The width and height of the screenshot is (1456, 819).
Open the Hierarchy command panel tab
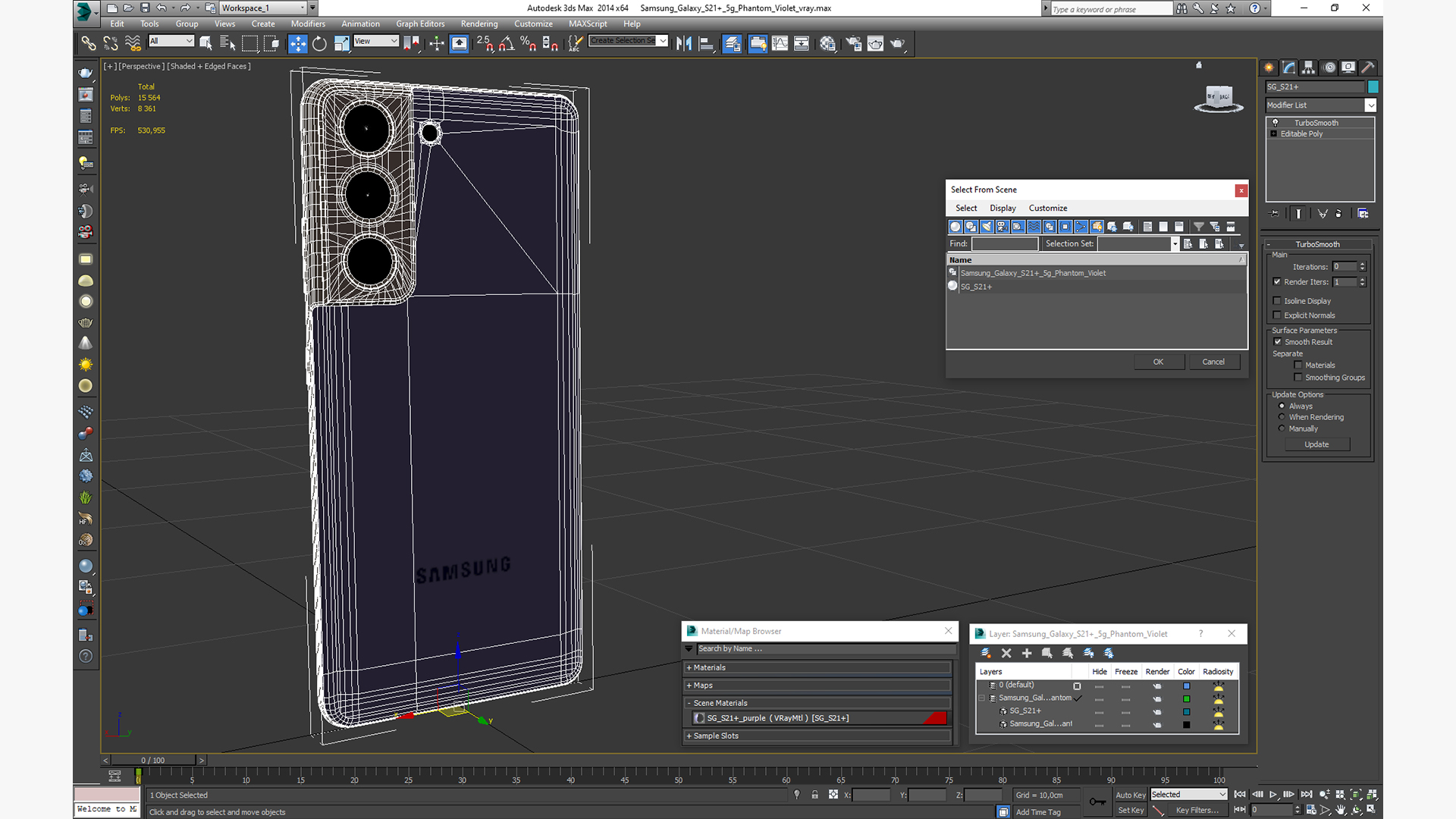[1308, 67]
